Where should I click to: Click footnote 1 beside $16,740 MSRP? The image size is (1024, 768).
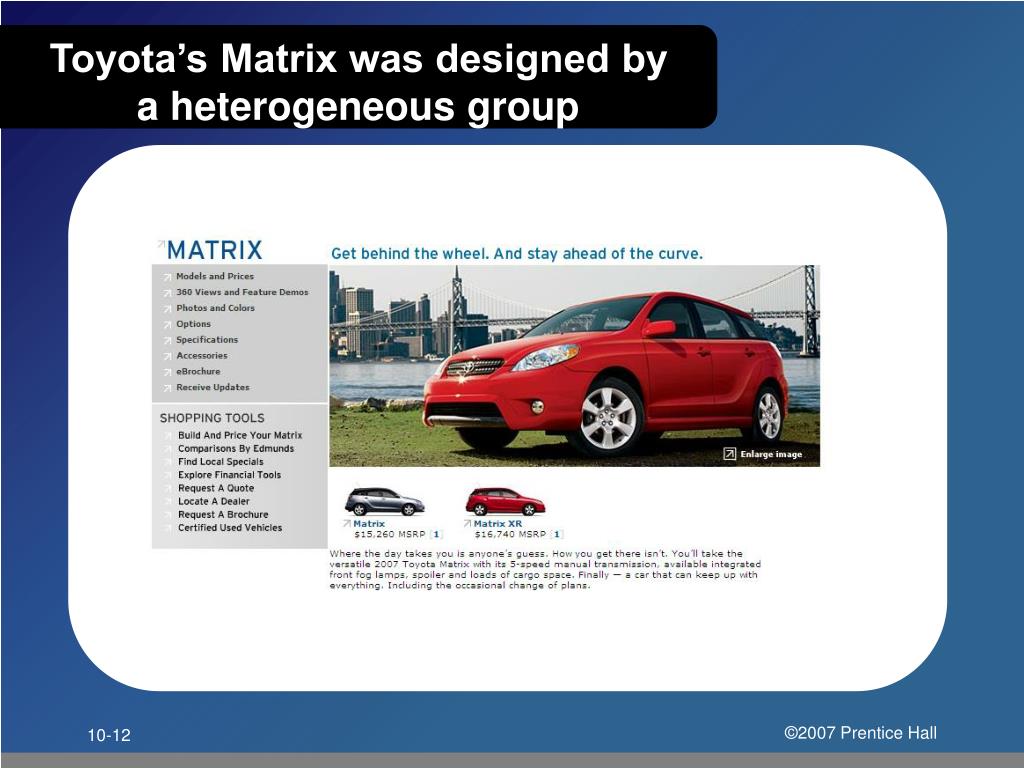tap(556, 534)
